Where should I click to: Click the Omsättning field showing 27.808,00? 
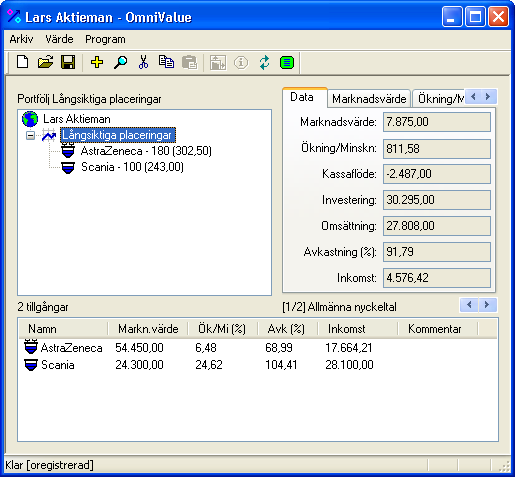coord(437,226)
